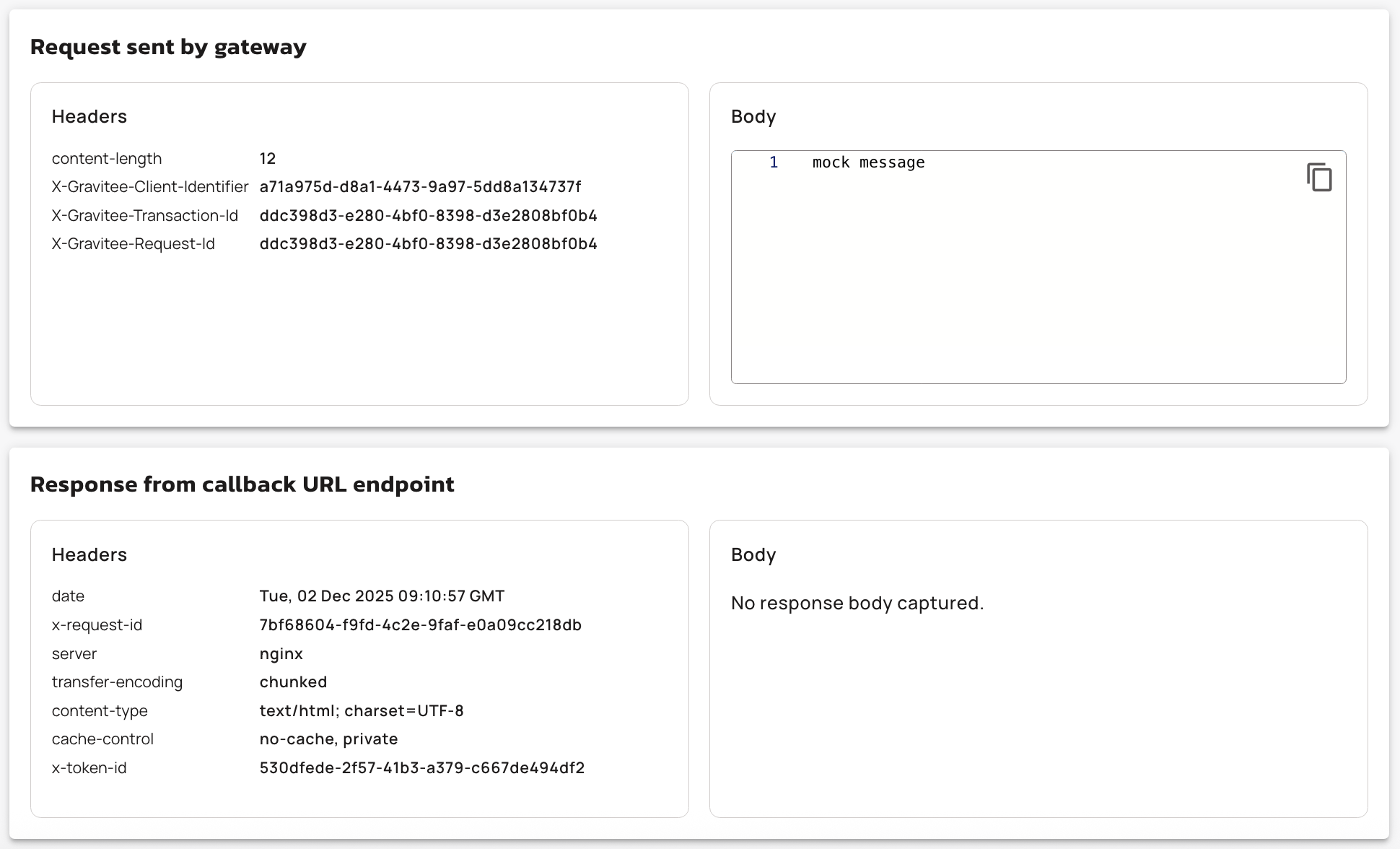Click the content-type text/html value

point(361,711)
